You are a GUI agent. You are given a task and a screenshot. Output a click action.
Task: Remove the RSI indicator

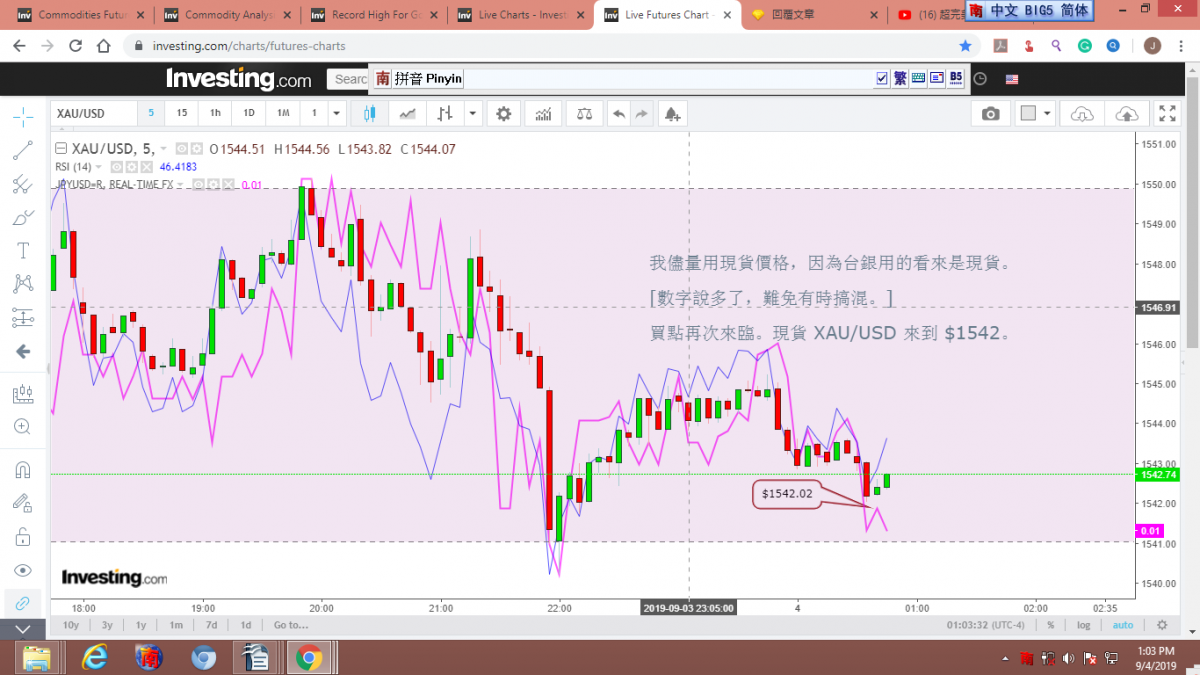(146, 167)
